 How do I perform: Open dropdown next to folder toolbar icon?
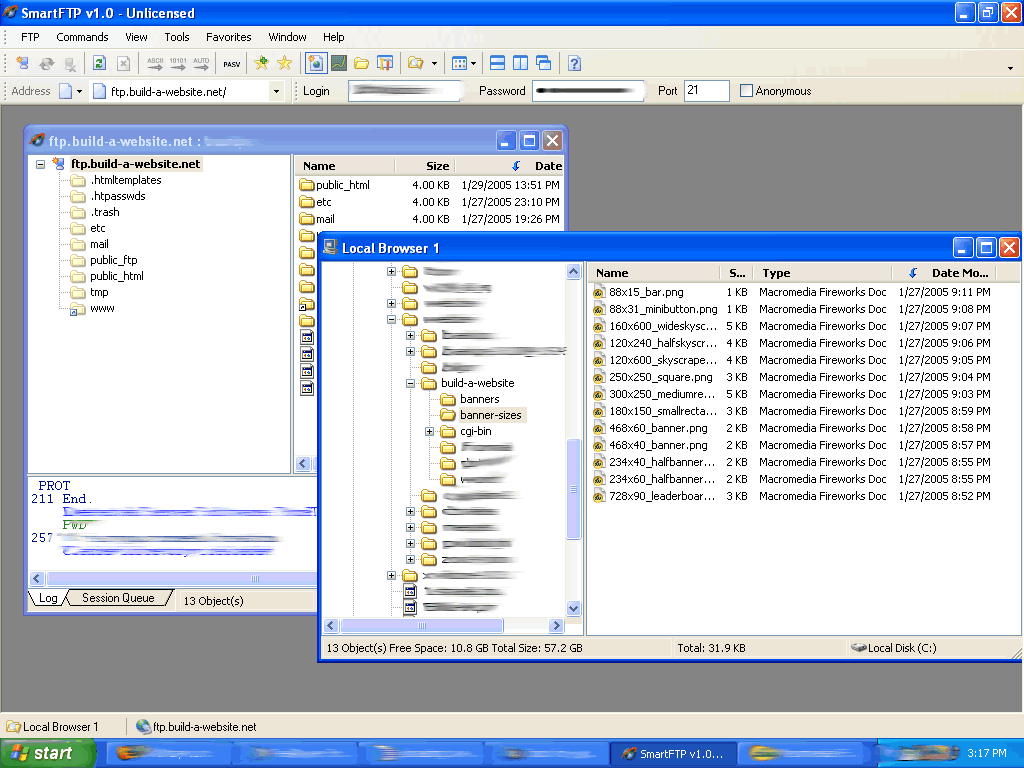[434, 63]
